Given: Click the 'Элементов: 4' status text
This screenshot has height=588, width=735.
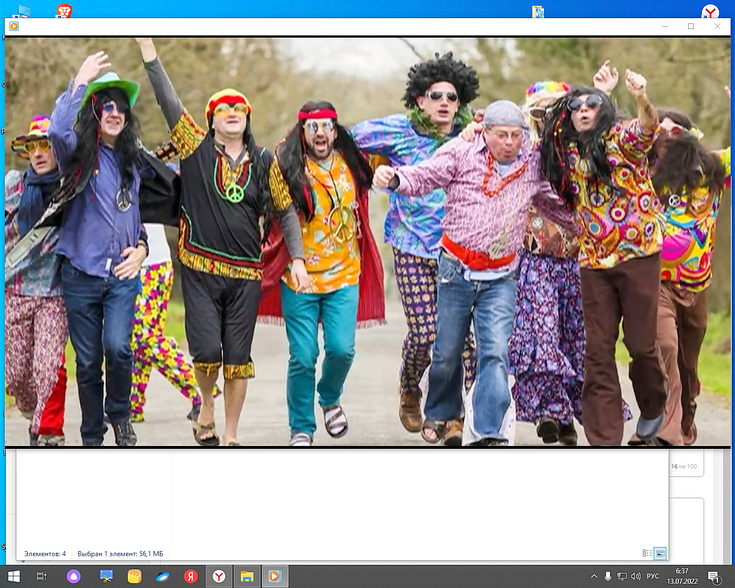Looking at the screenshot, I should coord(45,554).
